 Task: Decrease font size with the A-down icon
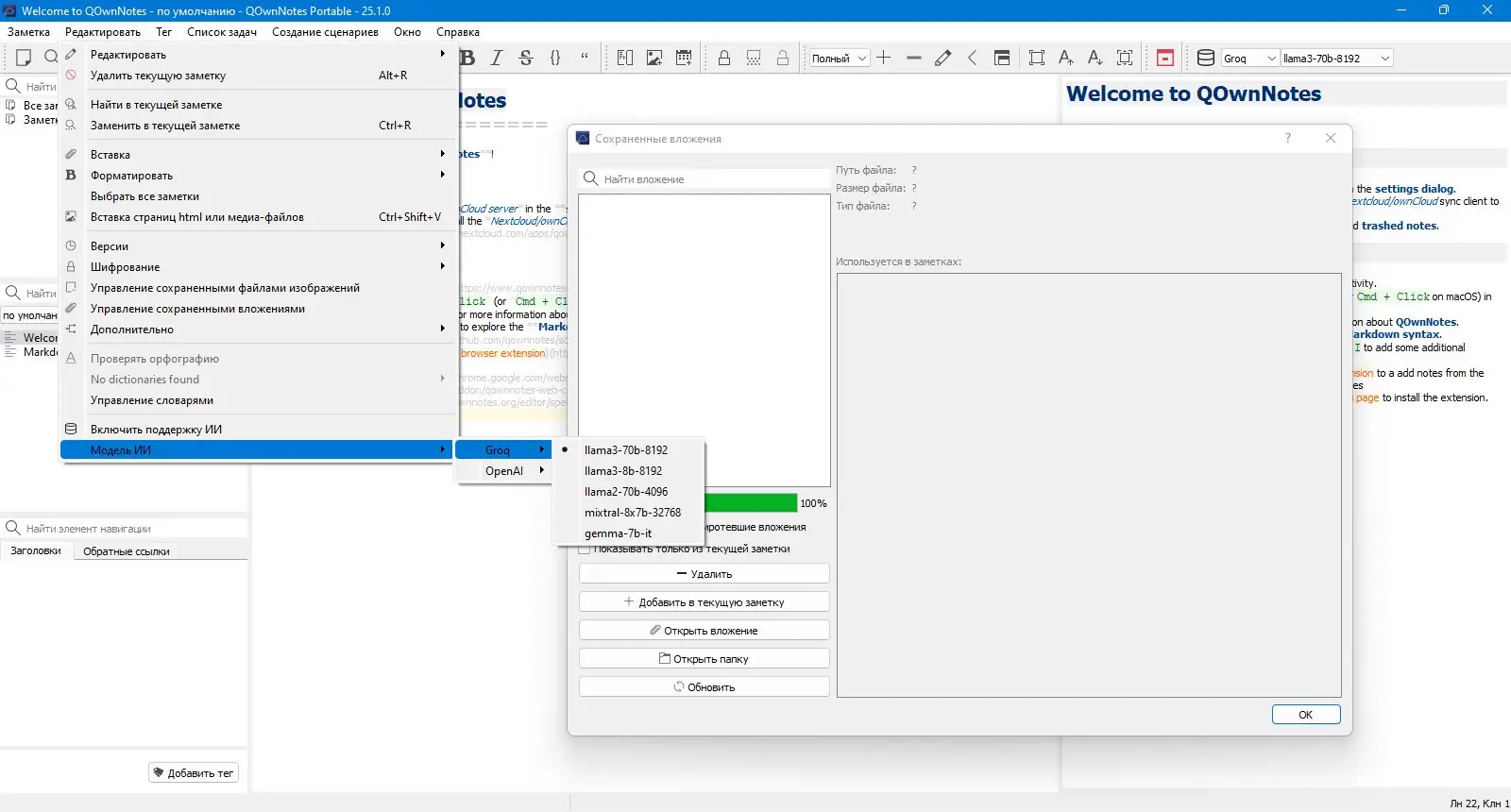click(x=1095, y=58)
